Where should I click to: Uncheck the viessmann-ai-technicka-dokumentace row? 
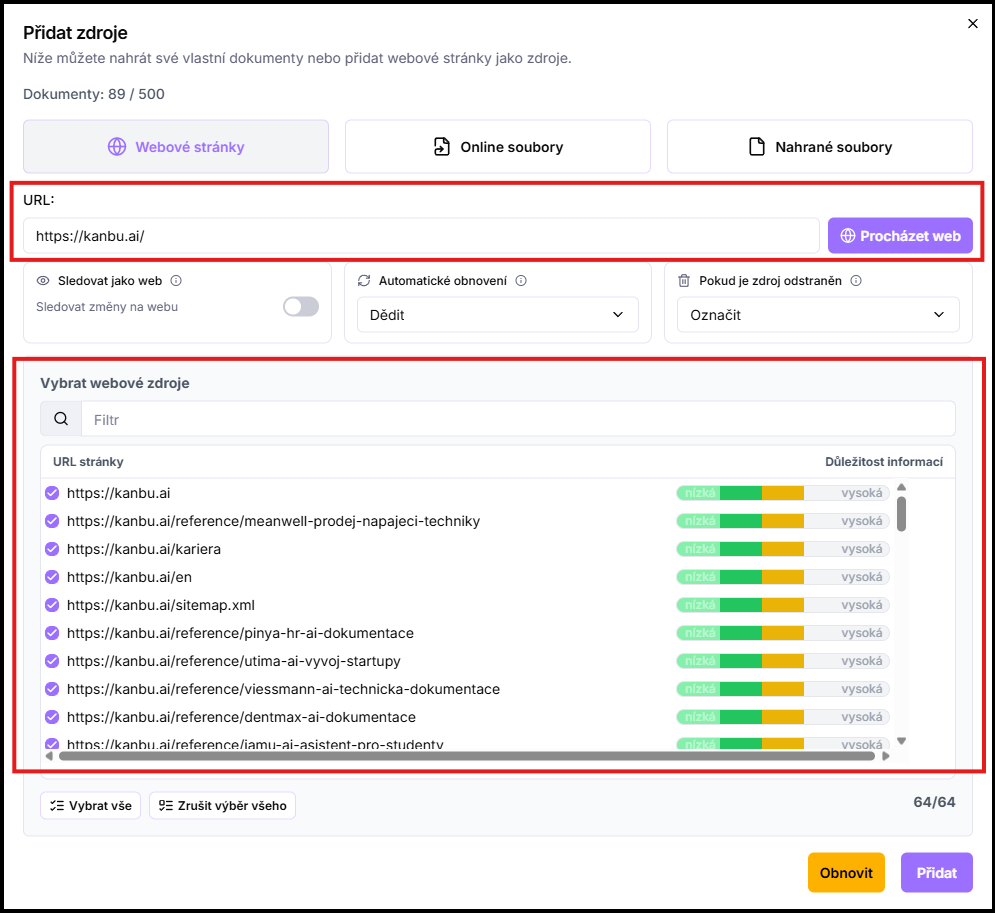click(52, 688)
